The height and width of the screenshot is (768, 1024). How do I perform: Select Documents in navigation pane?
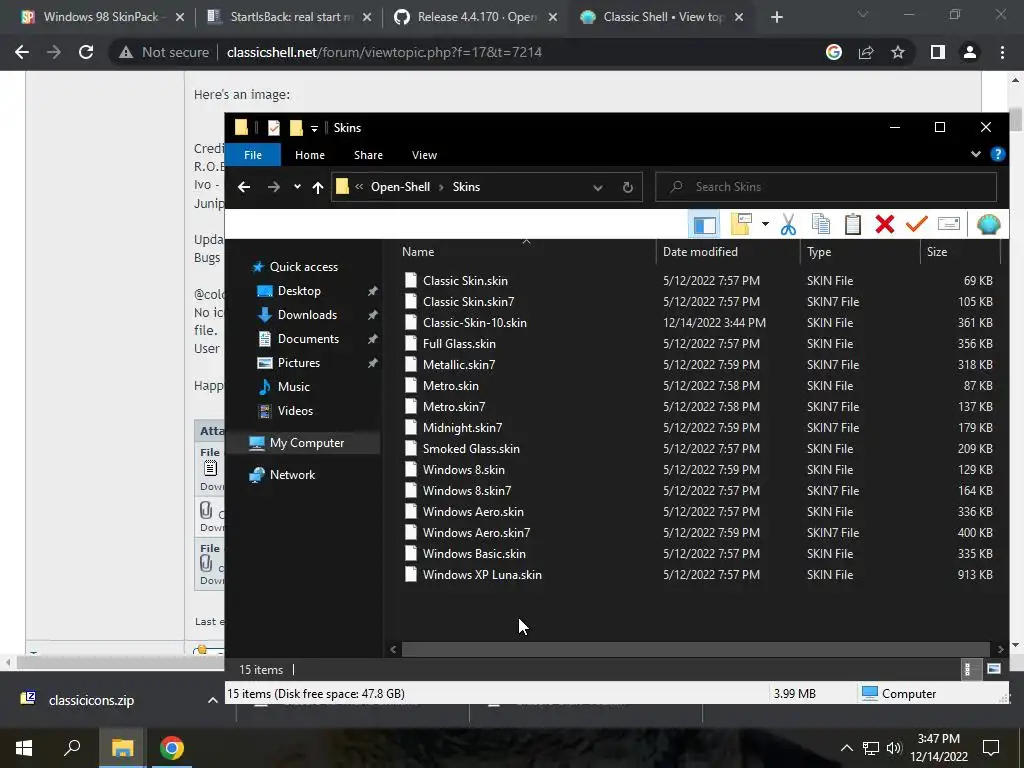click(308, 339)
